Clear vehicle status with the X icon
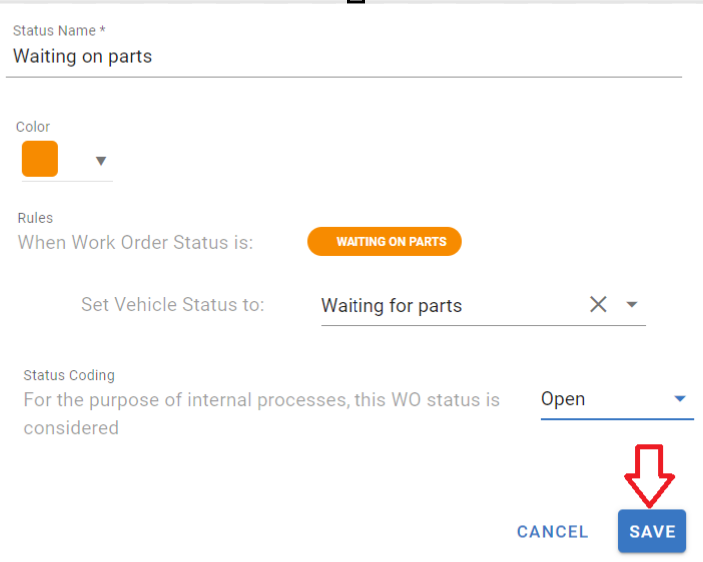 pos(598,305)
